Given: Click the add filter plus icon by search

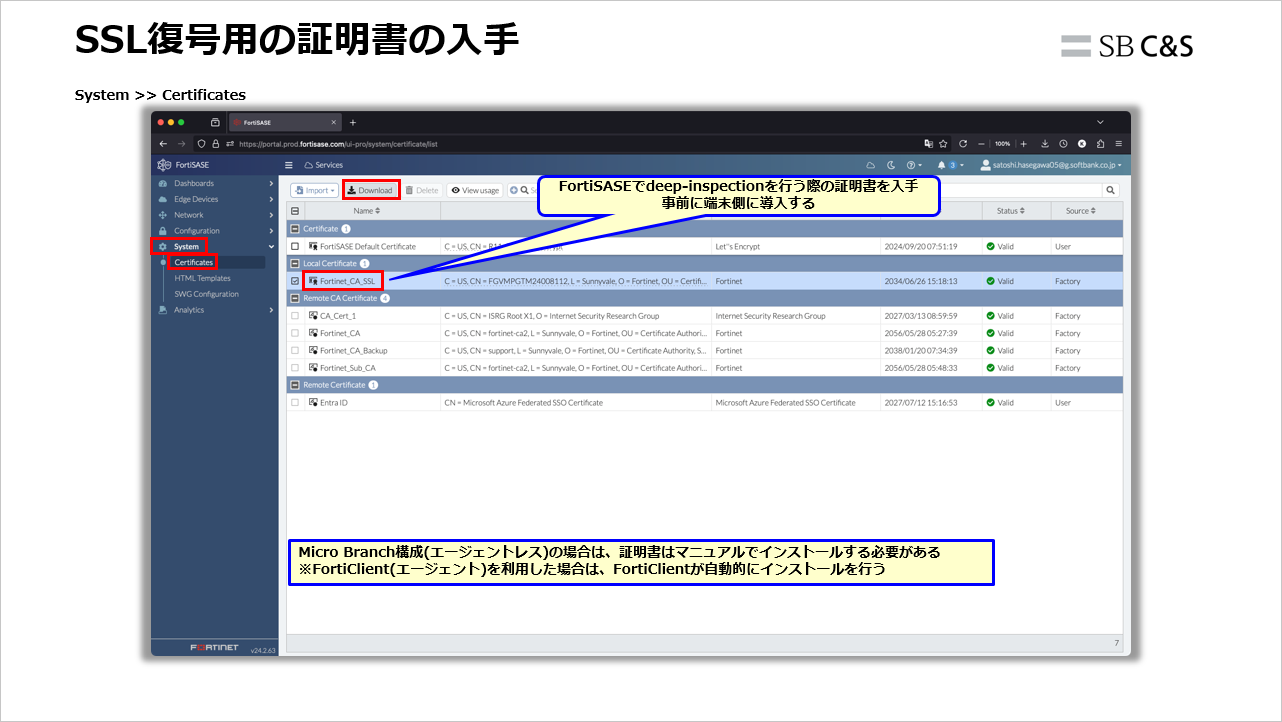Looking at the screenshot, I should [514, 190].
